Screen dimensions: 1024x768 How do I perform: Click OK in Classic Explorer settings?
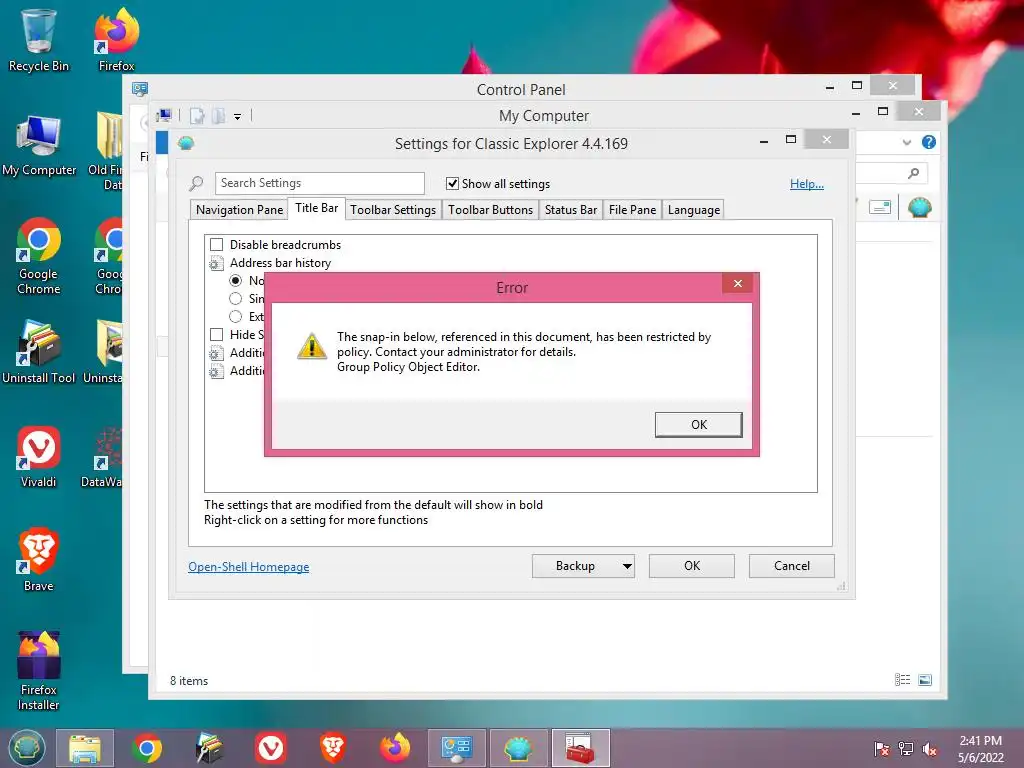(692, 566)
